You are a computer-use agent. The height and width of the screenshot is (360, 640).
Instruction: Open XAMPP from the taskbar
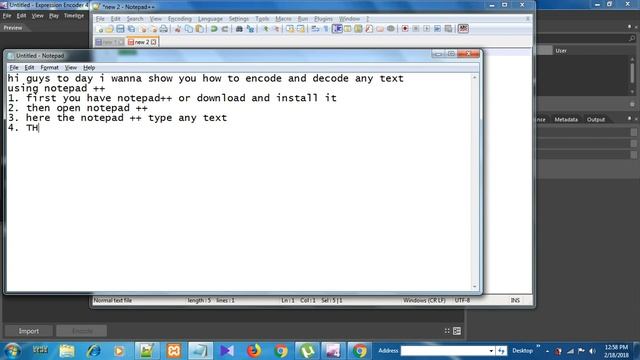pos(173,351)
